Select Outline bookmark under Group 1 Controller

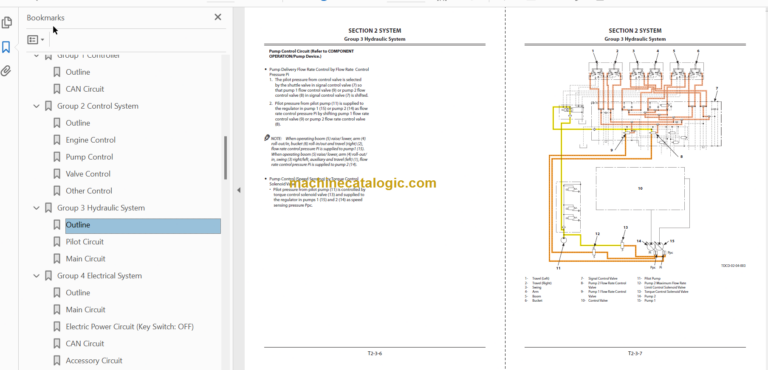point(78,72)
